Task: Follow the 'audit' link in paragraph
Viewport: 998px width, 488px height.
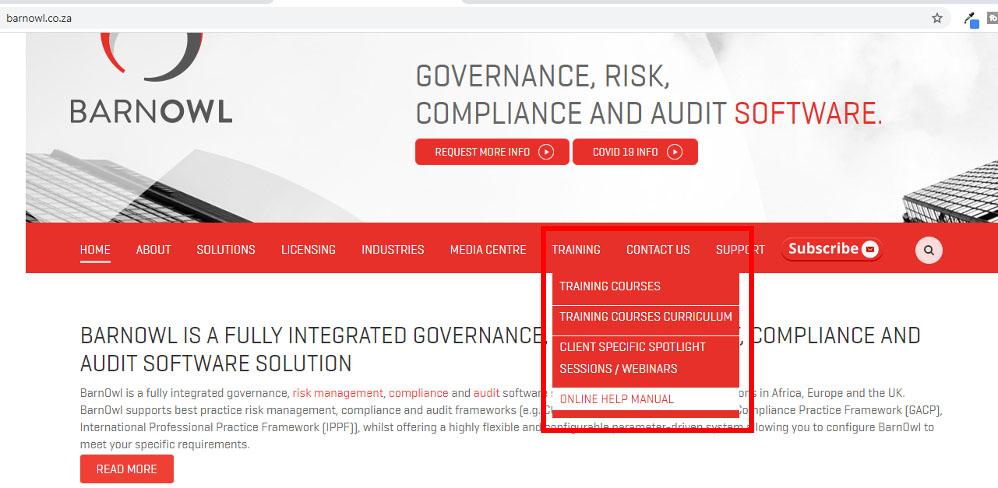Action: [x=486, y=393]
